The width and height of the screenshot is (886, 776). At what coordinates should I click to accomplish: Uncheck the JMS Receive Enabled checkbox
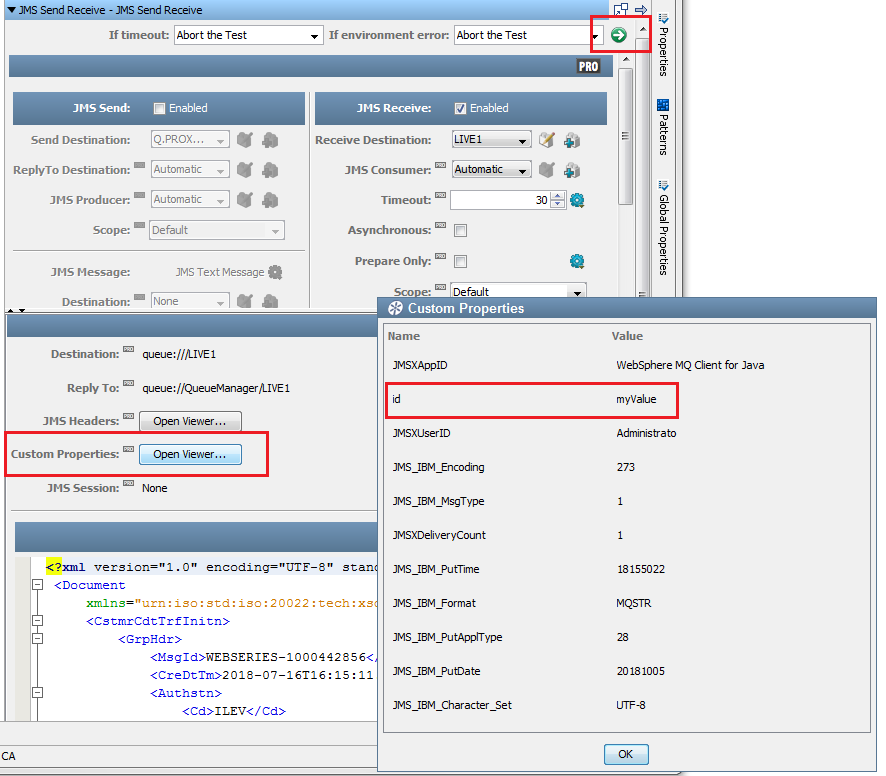[x=460, y=108]
